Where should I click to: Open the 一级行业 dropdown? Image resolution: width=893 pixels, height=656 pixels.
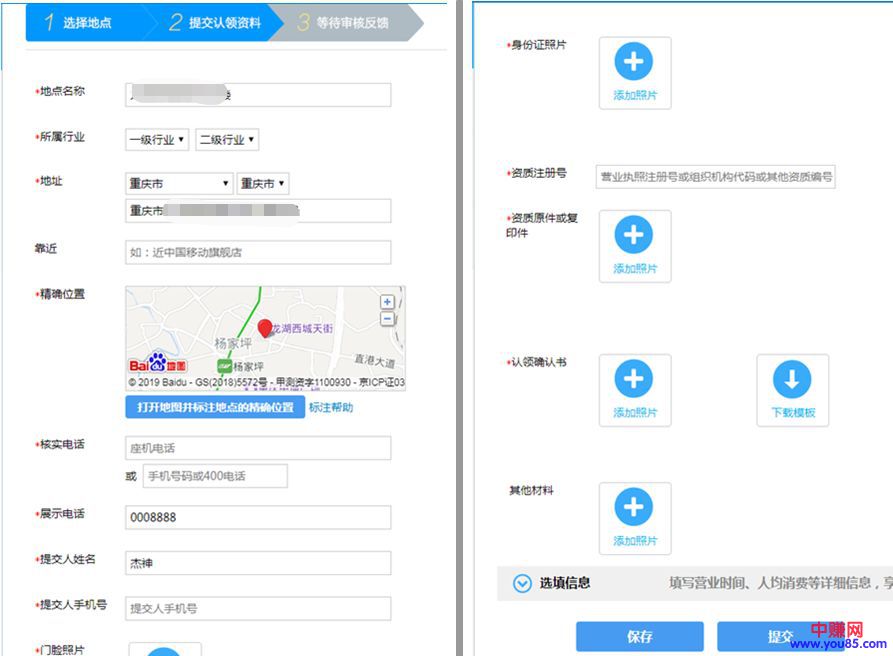pyautogui.click(x=157, y=140)
